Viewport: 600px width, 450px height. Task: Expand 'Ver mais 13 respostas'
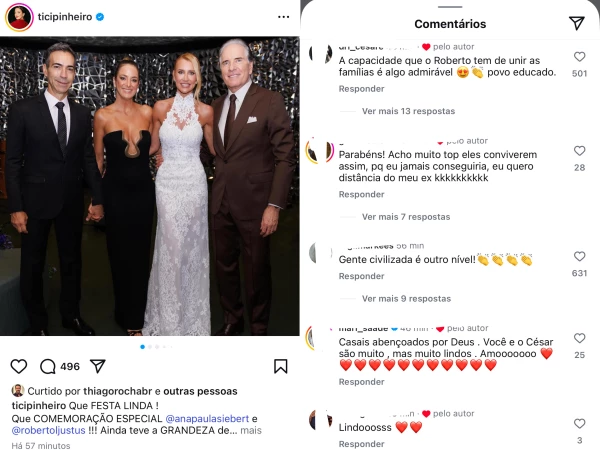406,111
